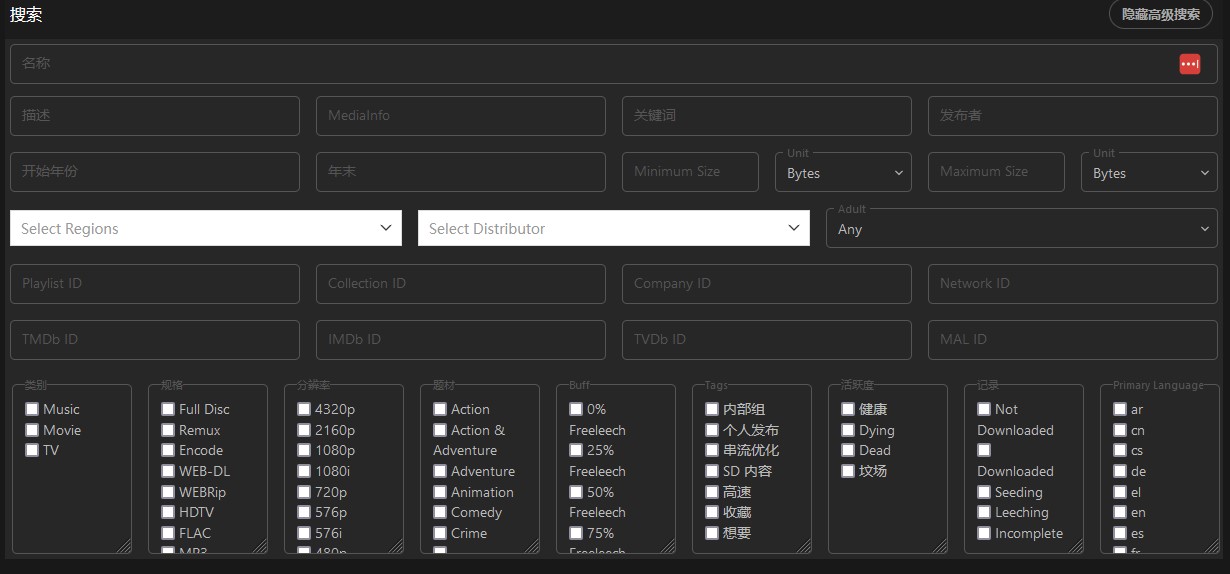
Task: Click the red password manager icon in name field
Action: tap(1189, 64)
